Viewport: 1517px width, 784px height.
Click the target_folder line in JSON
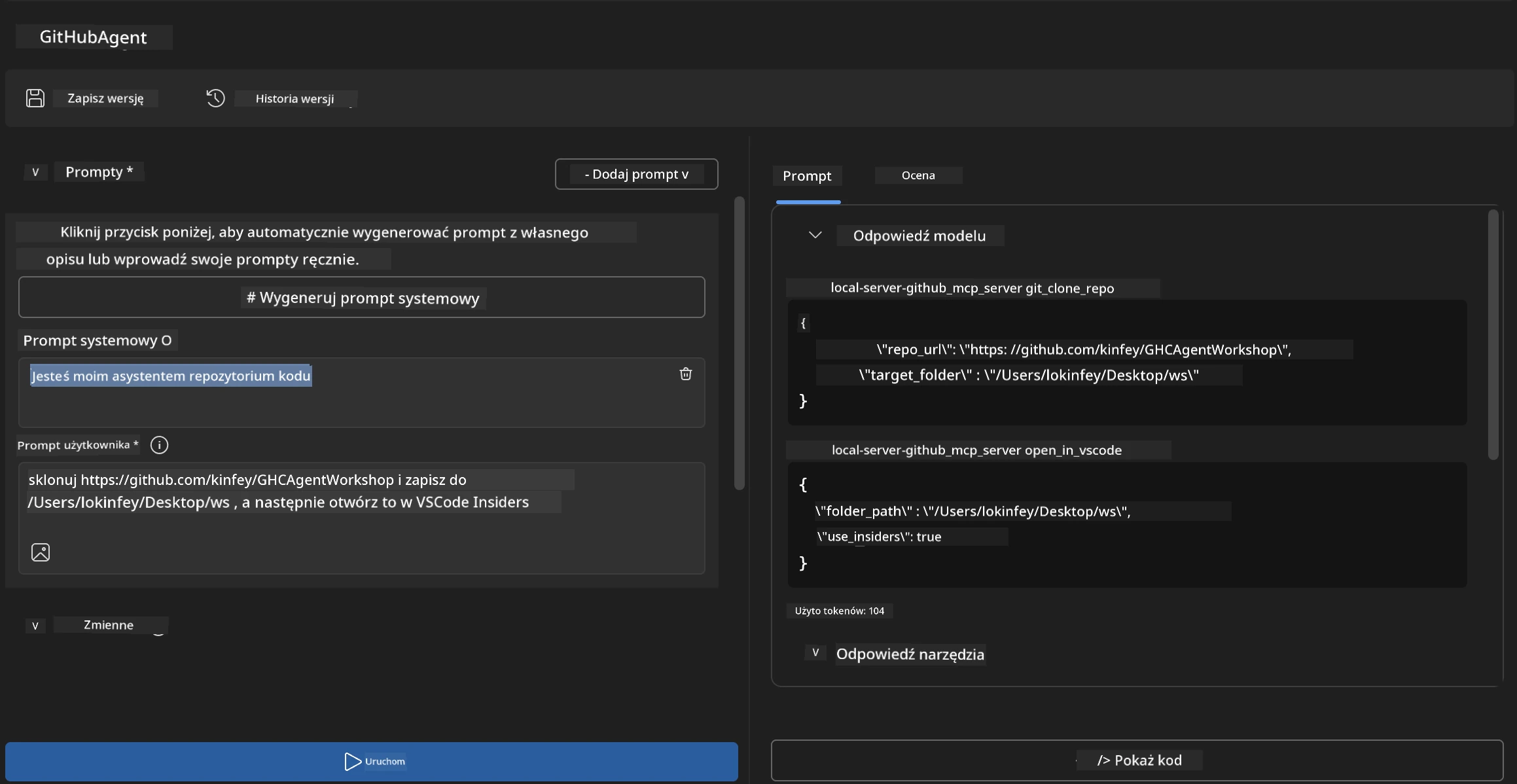click(x=1029, y=375)
